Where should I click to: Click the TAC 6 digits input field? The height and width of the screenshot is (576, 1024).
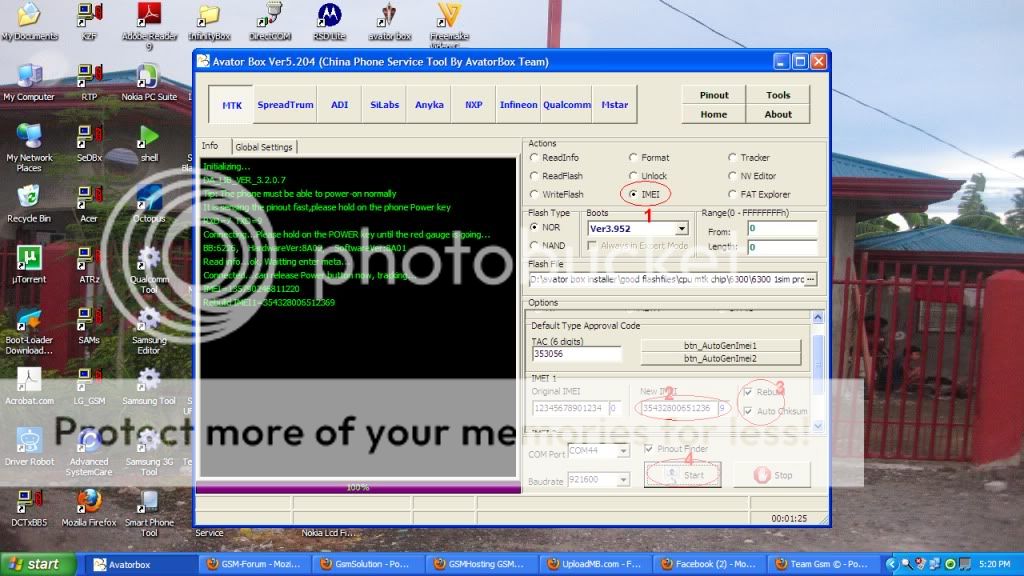pos(576,353)
